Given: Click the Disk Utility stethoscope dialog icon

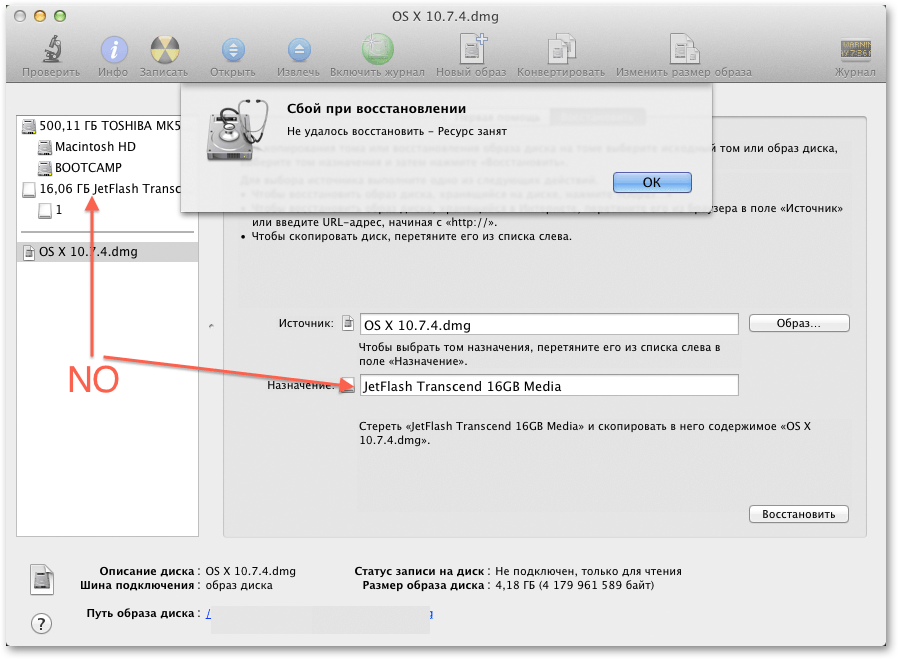Looking at the screenshot, I should (238, 131).
